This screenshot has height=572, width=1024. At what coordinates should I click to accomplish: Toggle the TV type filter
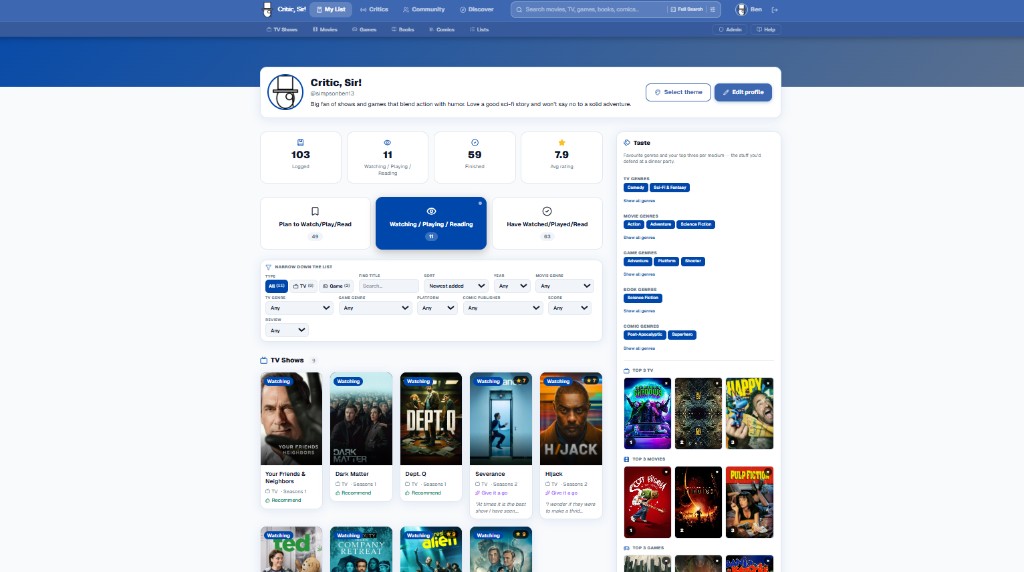[303, 286]
